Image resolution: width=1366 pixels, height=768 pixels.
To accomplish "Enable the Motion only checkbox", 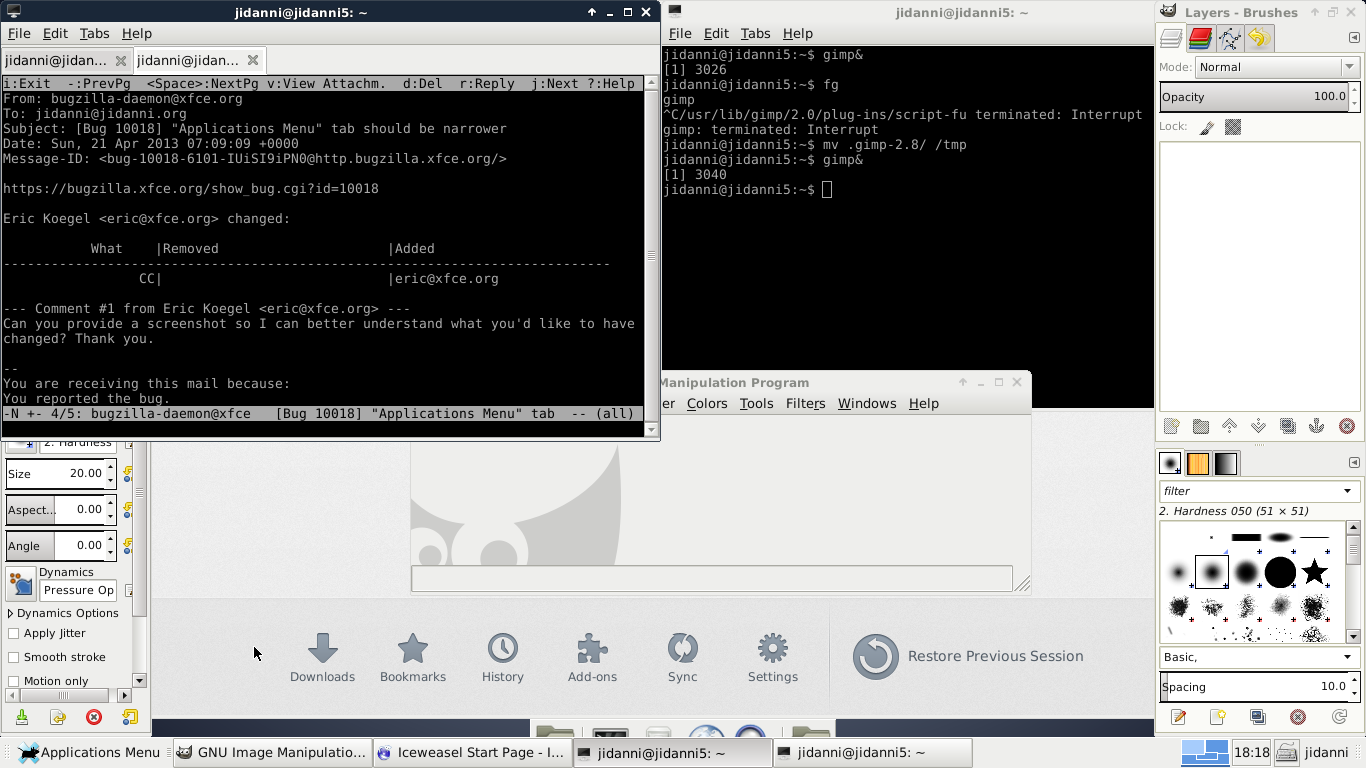I will 14,681.
